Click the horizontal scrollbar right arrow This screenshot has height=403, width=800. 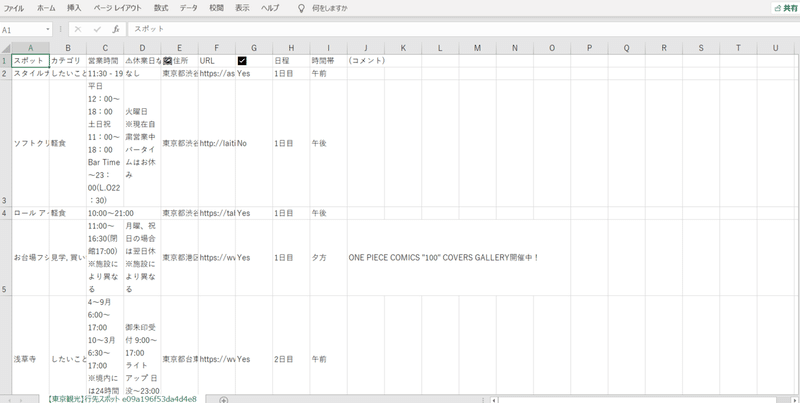tap(793, 399)
